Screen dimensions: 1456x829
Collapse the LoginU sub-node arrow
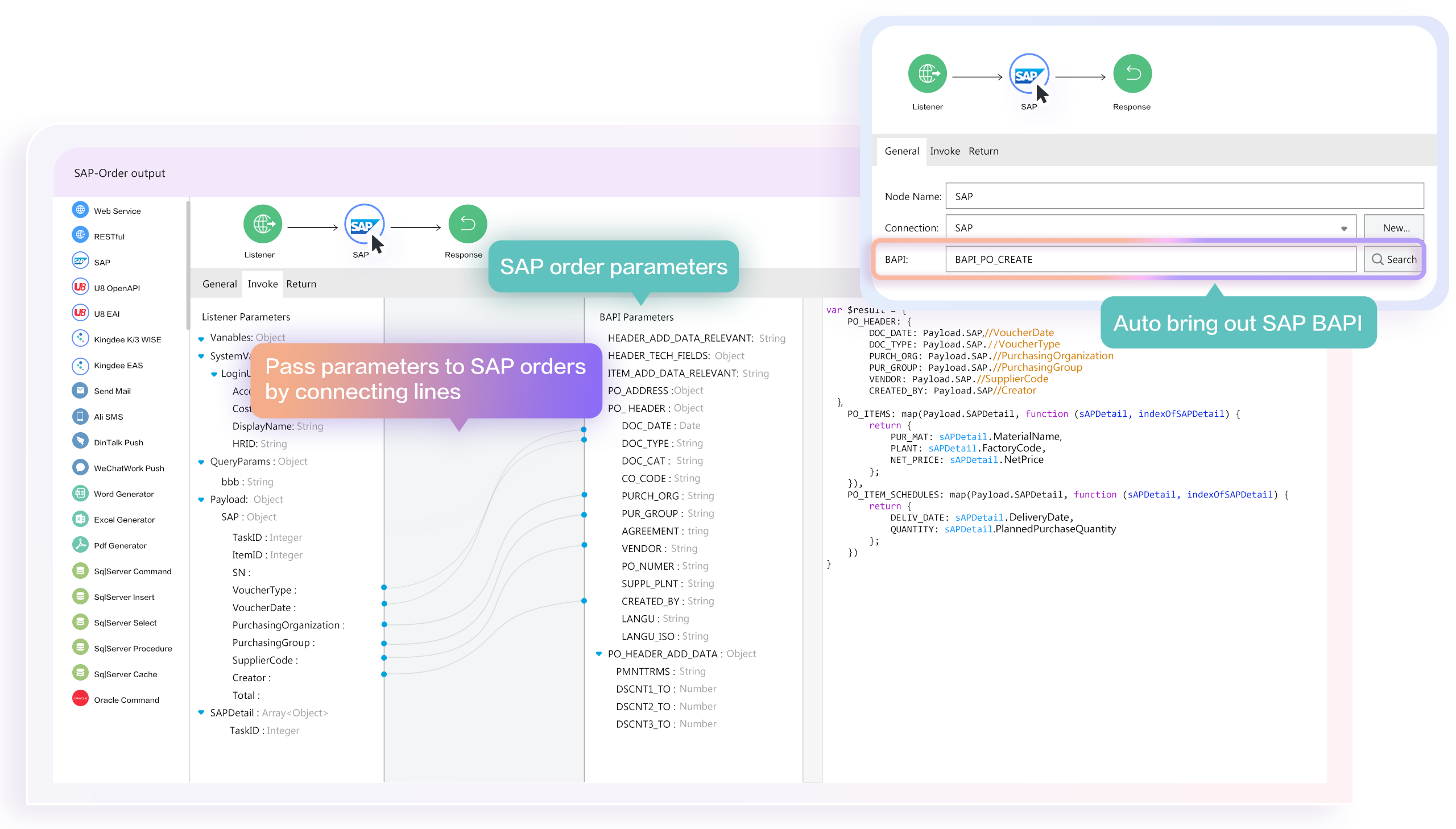coord(213,374)
